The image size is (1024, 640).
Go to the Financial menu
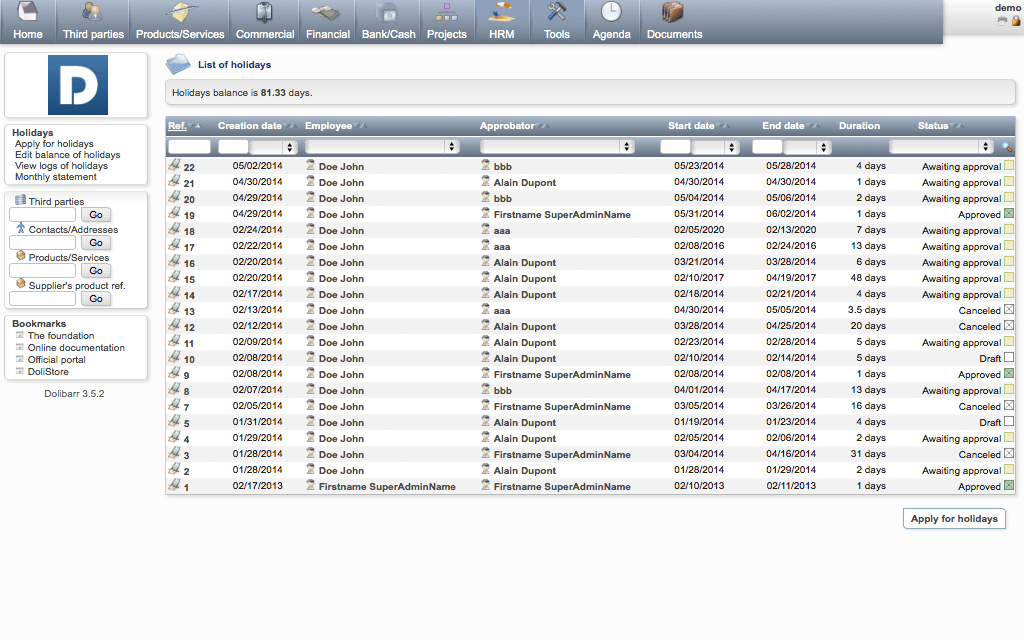point(328,22)
